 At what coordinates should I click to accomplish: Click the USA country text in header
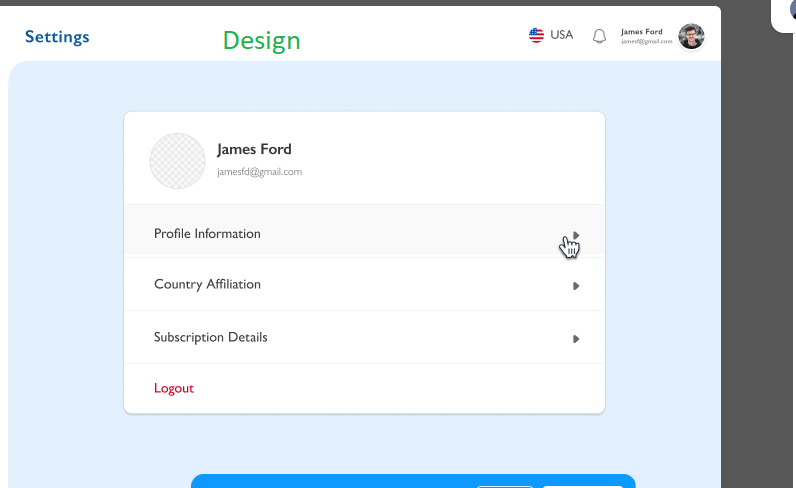(x=561, y=35)
